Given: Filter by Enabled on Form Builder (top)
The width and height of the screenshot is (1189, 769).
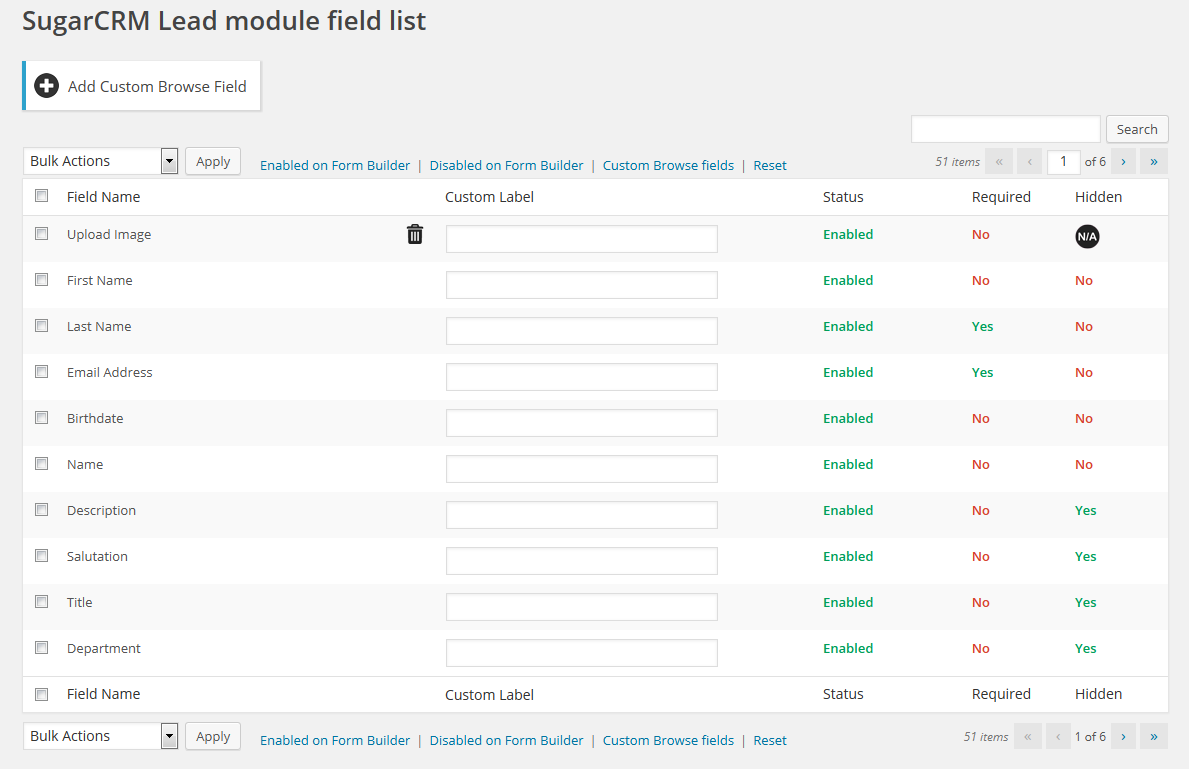Looking at the screenshot, I should (x=335, y=165).
